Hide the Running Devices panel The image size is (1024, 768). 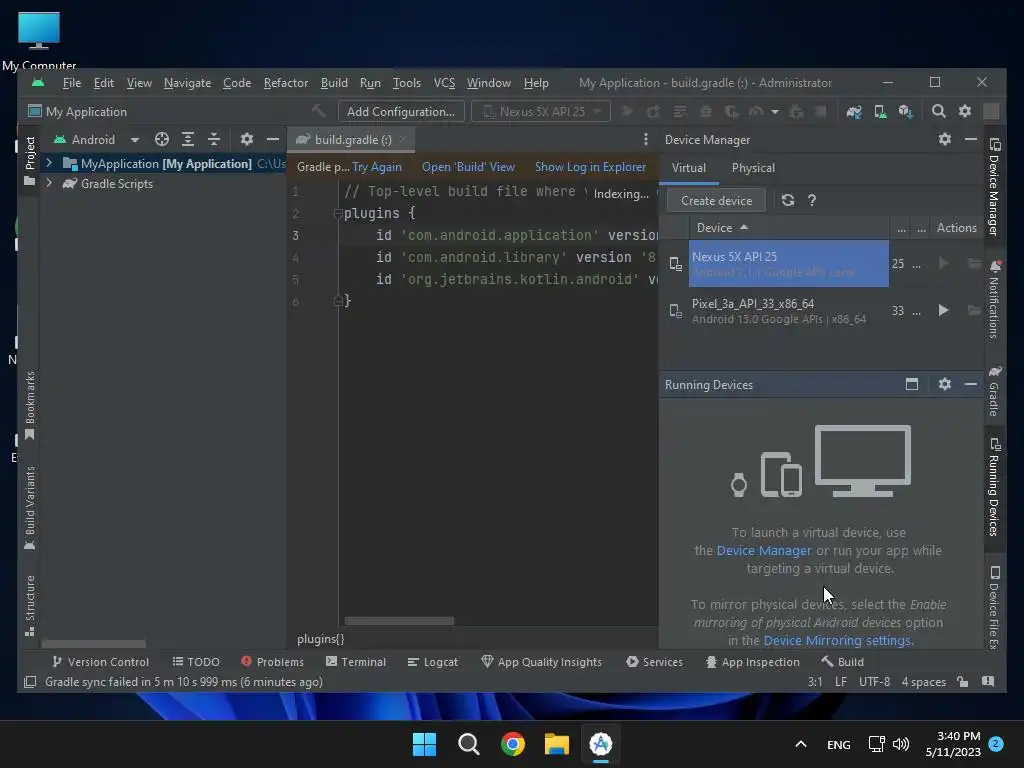click(x=970, y=384)
